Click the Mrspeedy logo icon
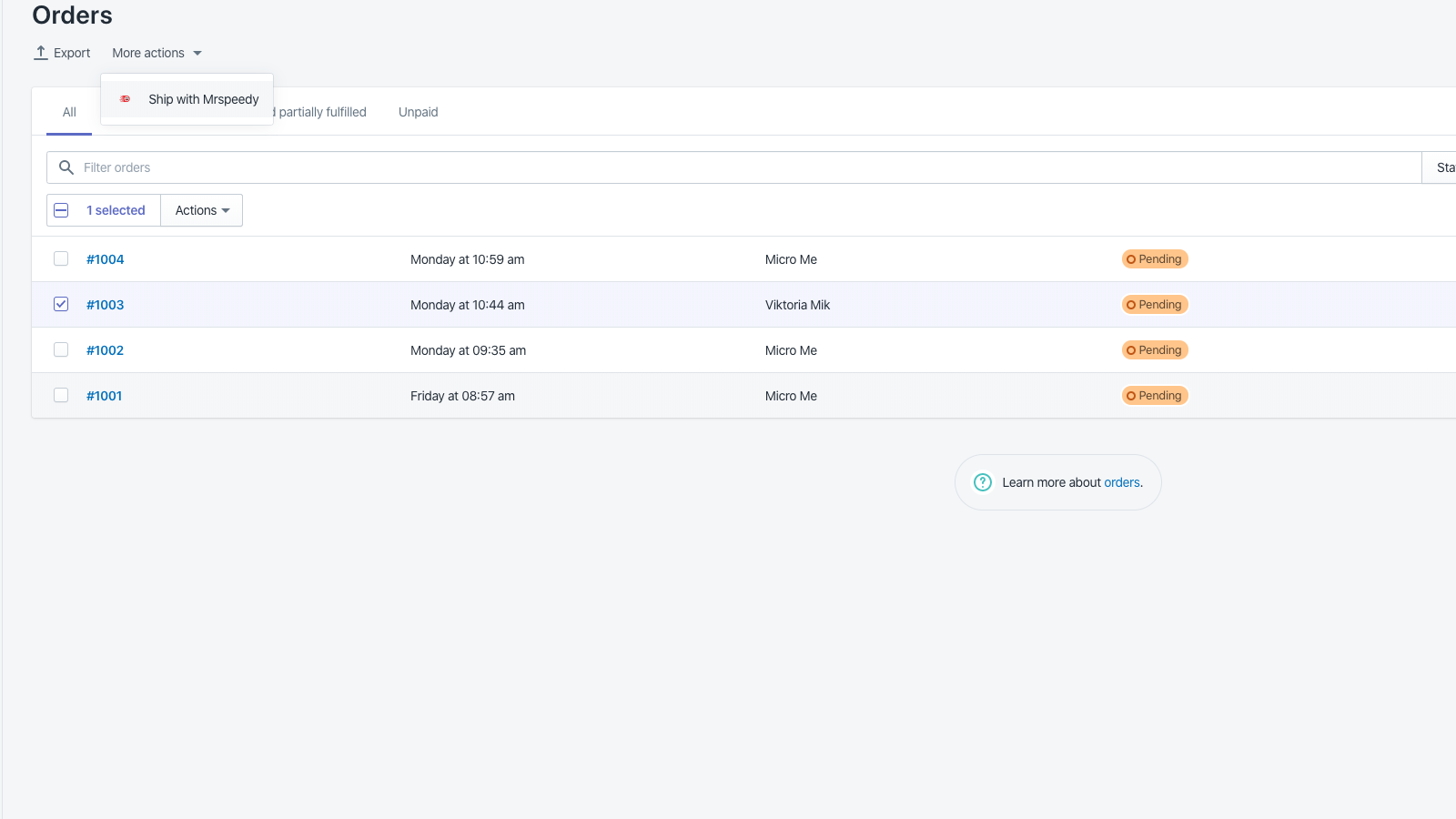 coord(126,99)
